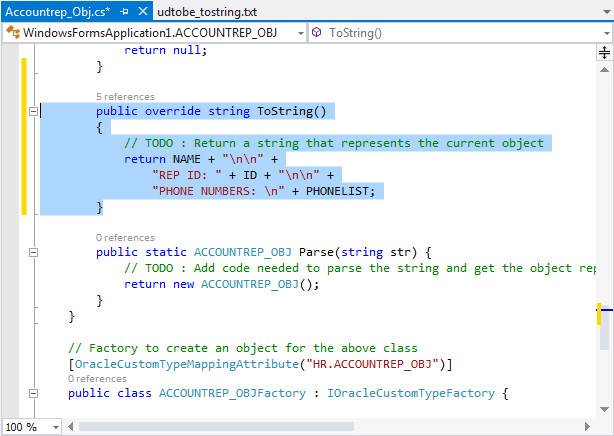
Task: Open 0 references link above ACCOUNTREP_OBJFactory
Action: tap(97, 379)
